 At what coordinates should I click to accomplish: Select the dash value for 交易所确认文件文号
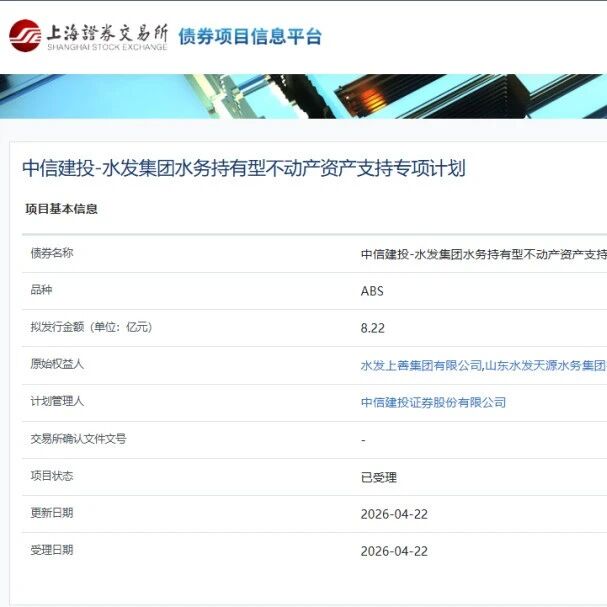363,440
